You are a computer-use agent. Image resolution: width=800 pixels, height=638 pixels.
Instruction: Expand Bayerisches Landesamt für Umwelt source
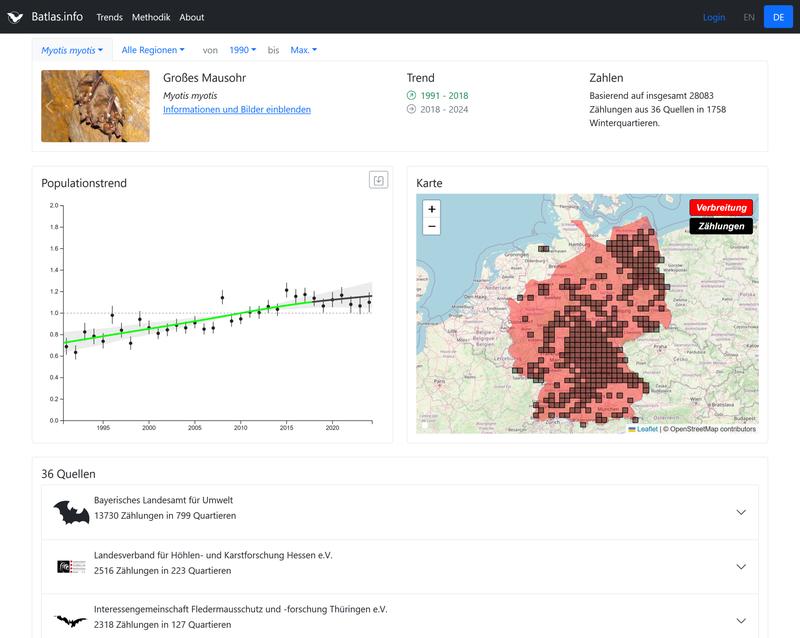(x=400, y=512)
